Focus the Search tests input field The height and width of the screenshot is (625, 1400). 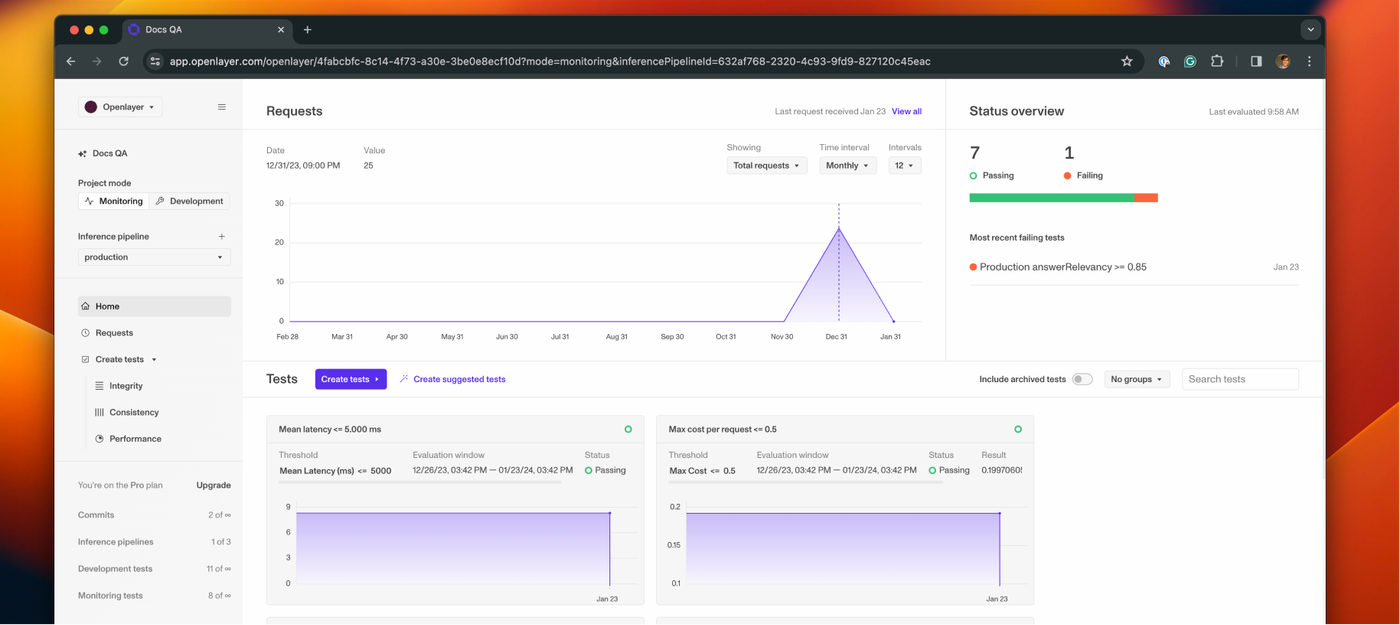coord(1240,379)
